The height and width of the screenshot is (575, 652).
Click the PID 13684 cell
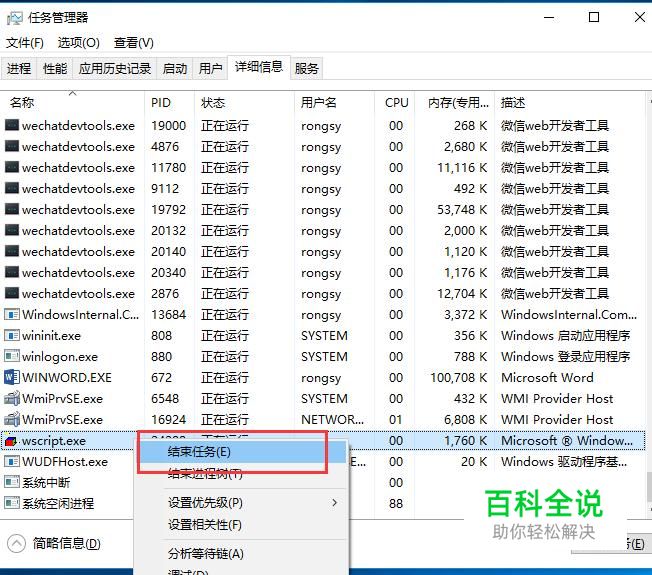168,314
